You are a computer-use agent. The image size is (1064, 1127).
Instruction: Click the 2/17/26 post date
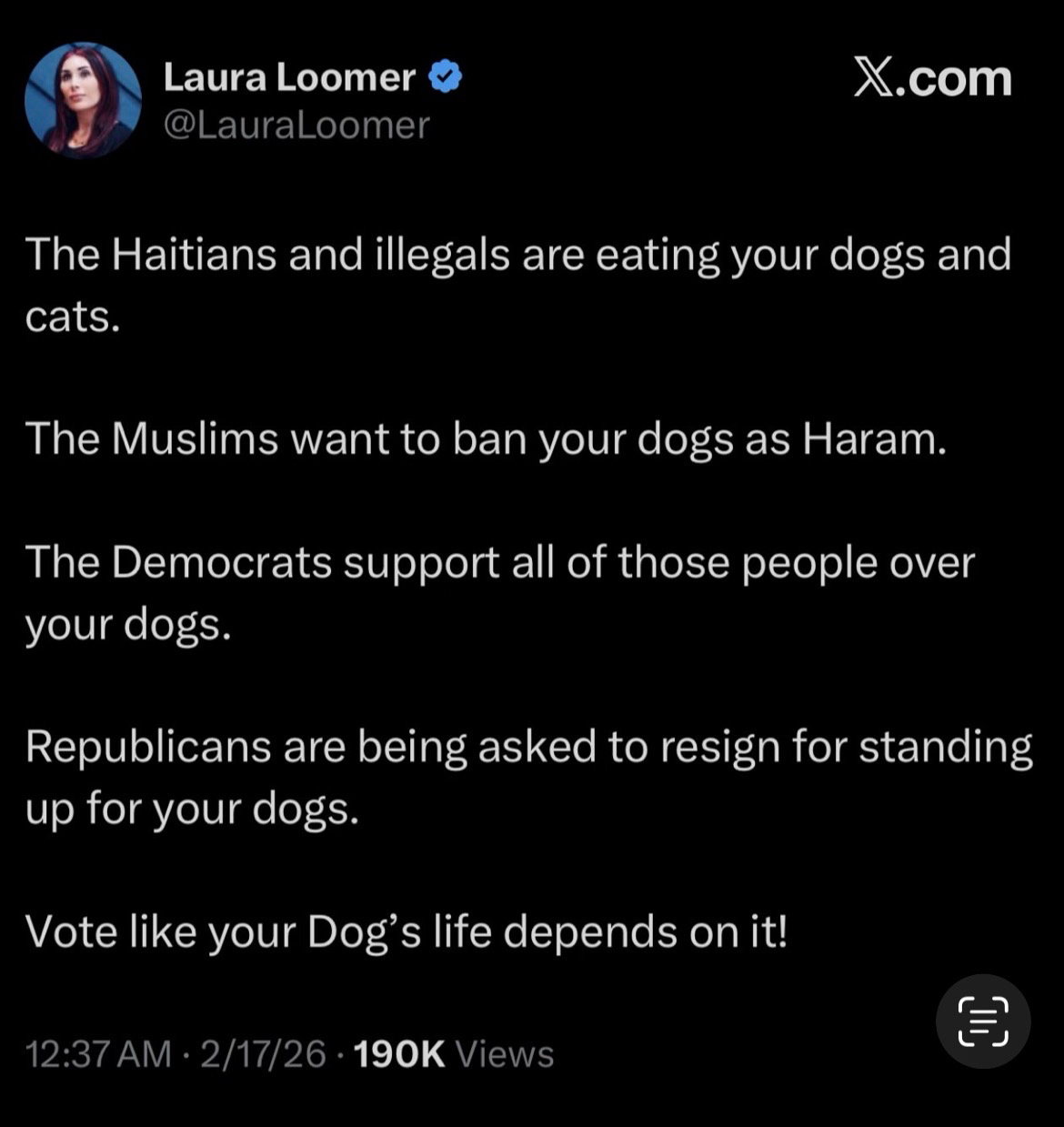pyautogui.click(x=263, y=1054)
